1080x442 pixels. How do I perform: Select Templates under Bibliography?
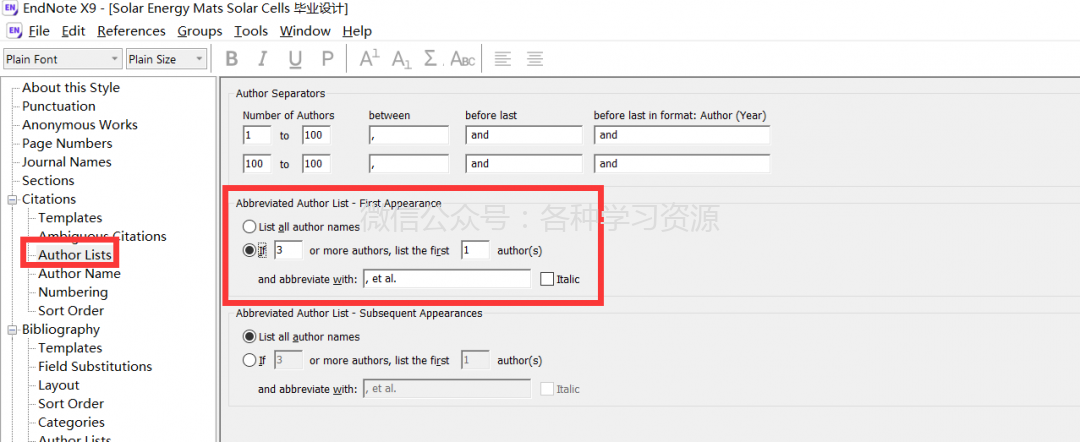pyautogui.click(x=70, y=348)
